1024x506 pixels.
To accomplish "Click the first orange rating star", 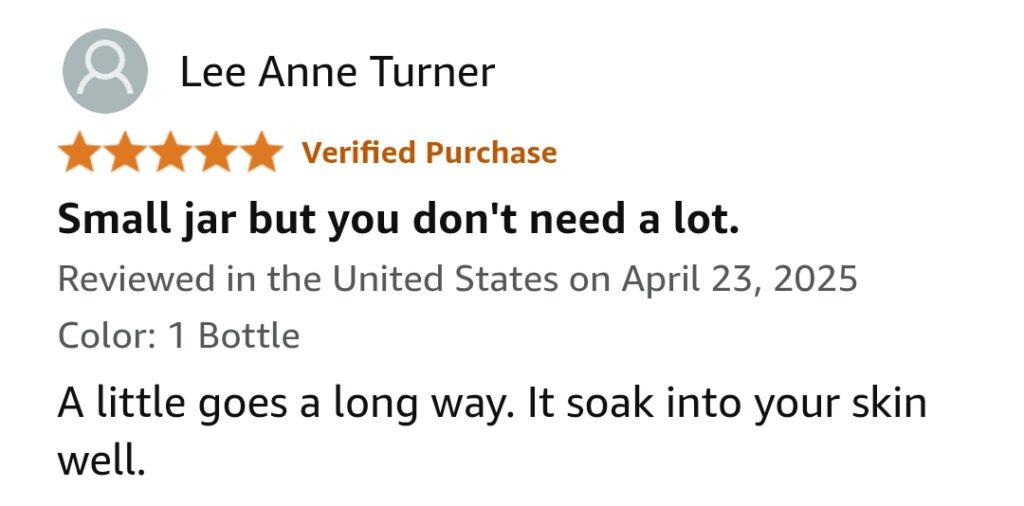I will (x=80, y=151).
